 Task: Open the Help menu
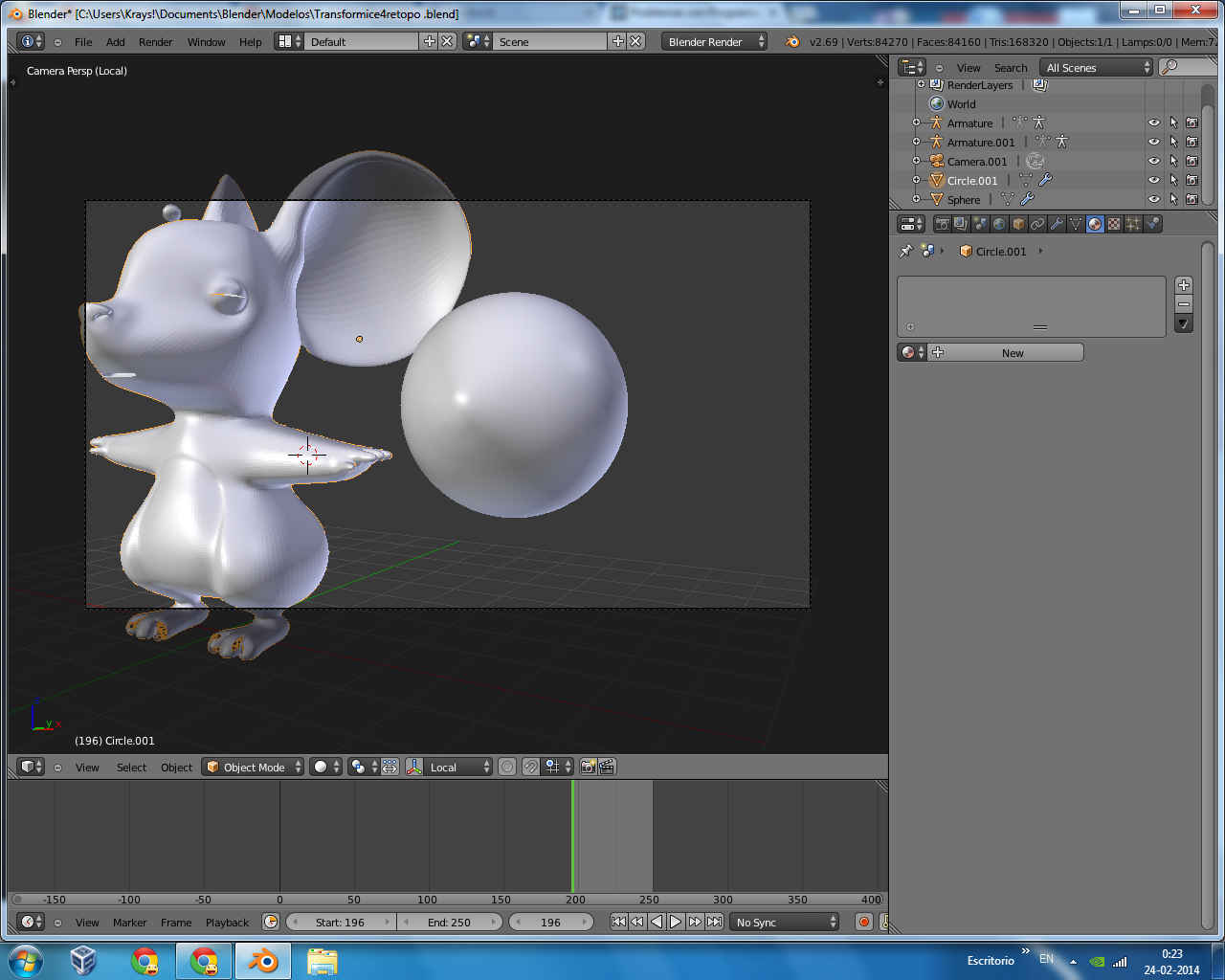(x=251, y=42)
